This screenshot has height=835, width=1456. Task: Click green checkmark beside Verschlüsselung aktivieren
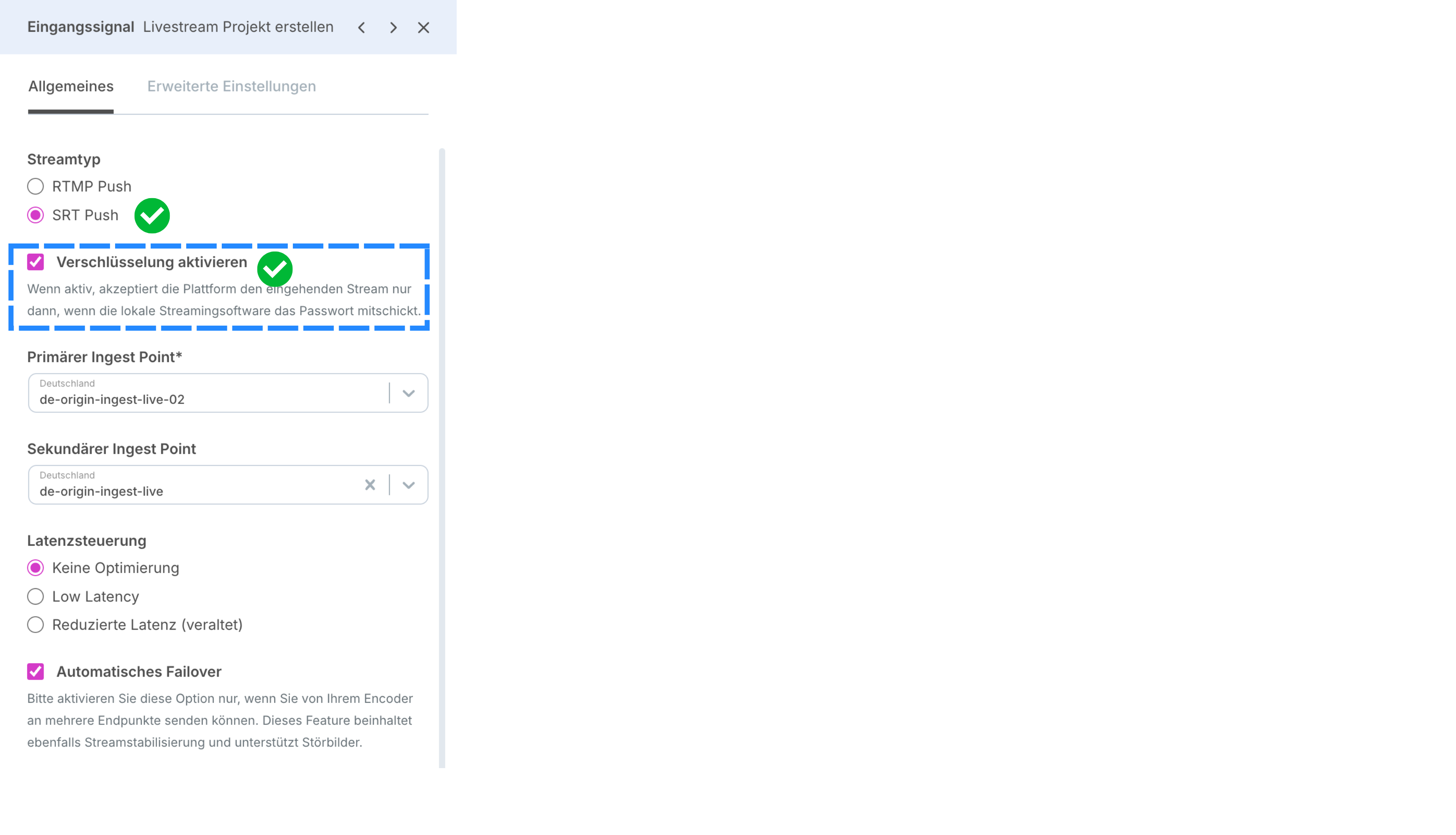pyautogui.click(x=275, y=269)
